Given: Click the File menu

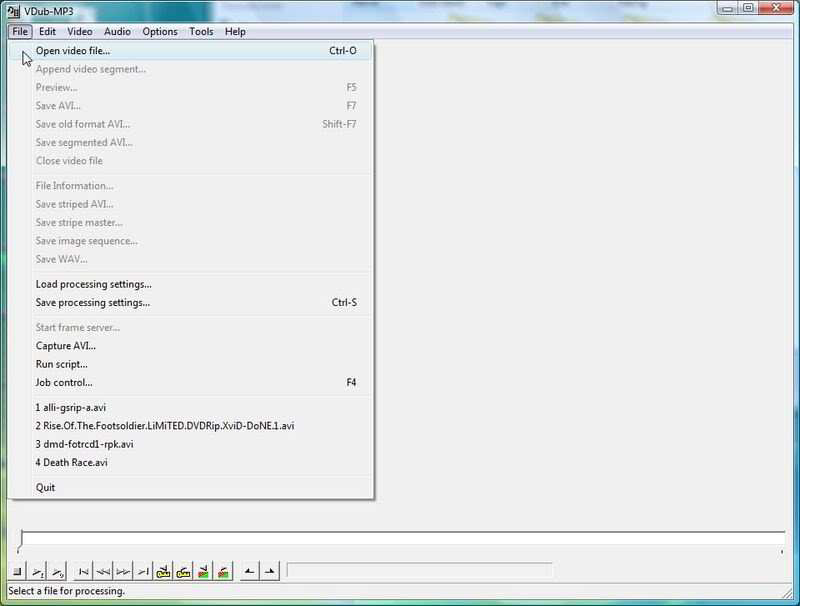Looking at the screenshot, I should pos(20,32).
